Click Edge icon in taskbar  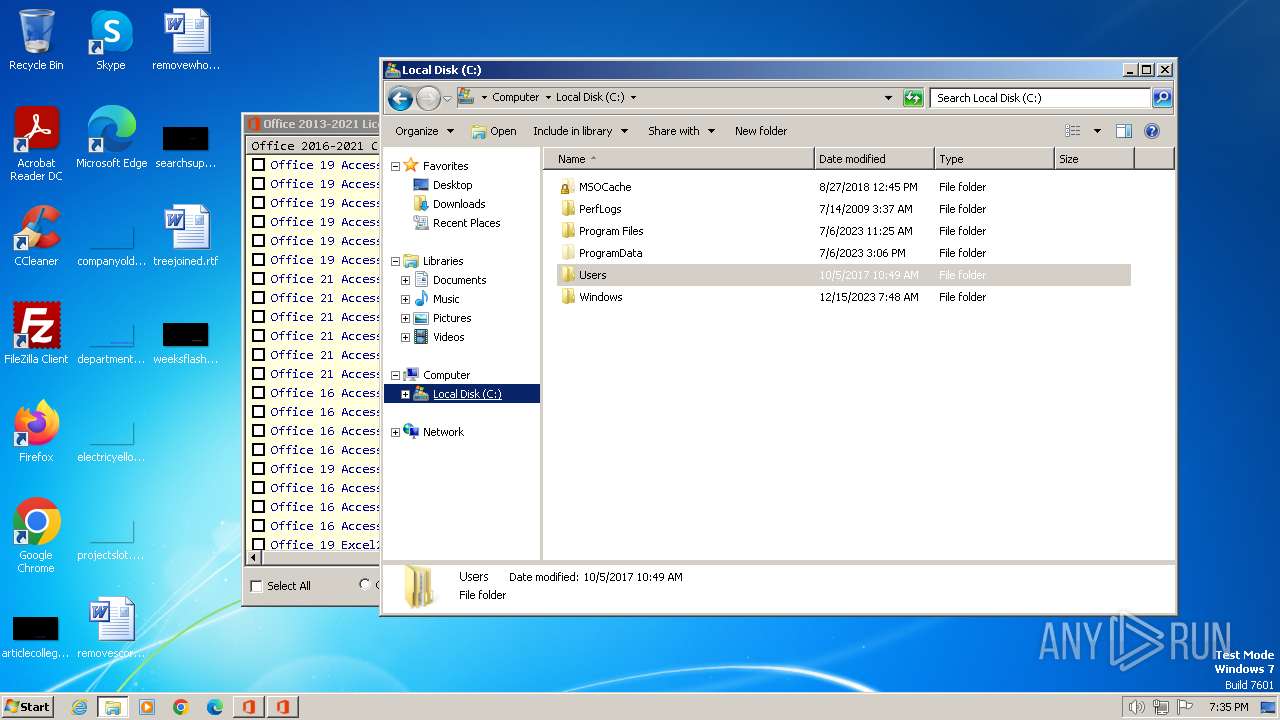[x=215, y=707]
